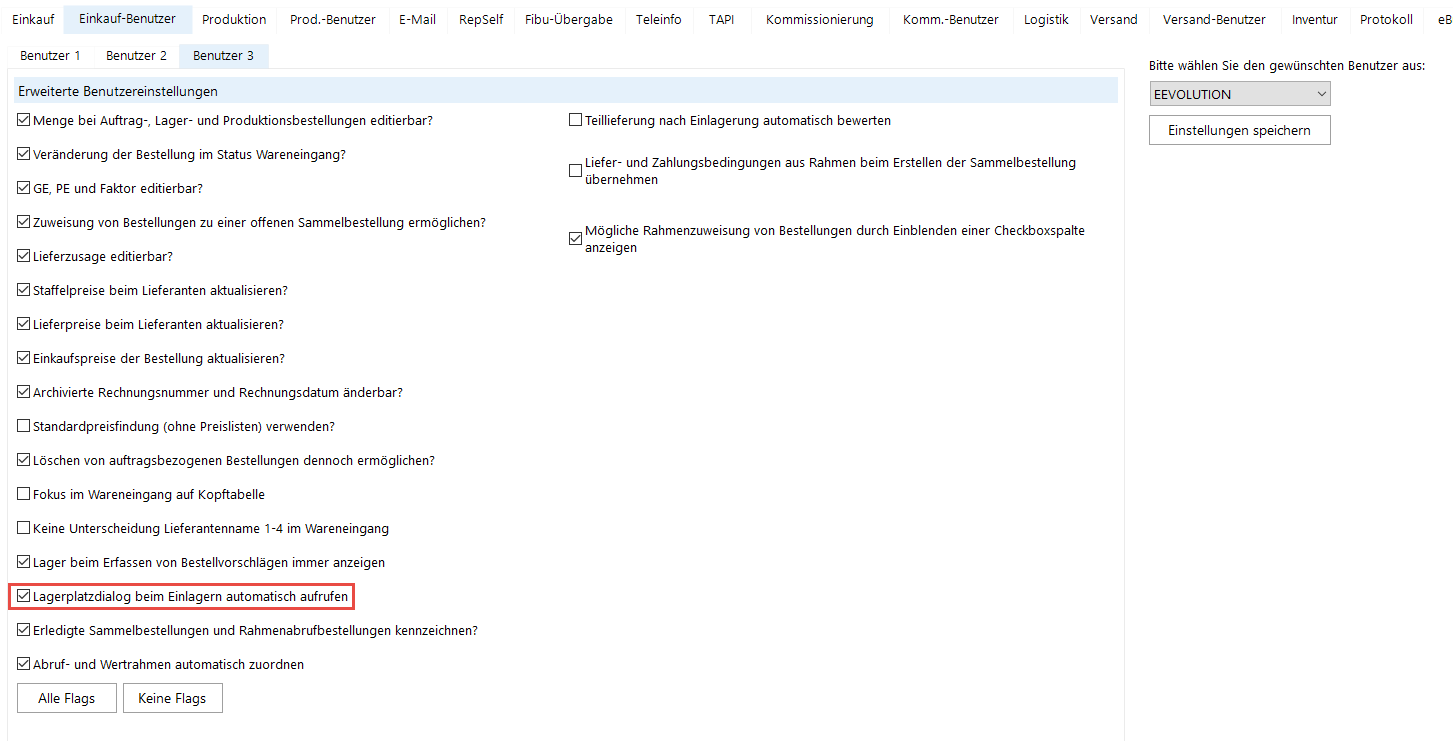Viewport: 1453px width, 741px height.
Task: Enable Liefer- und Zahlungsbedingungen aus Rahmen übernehmen
Action: [x=575, y=171]
